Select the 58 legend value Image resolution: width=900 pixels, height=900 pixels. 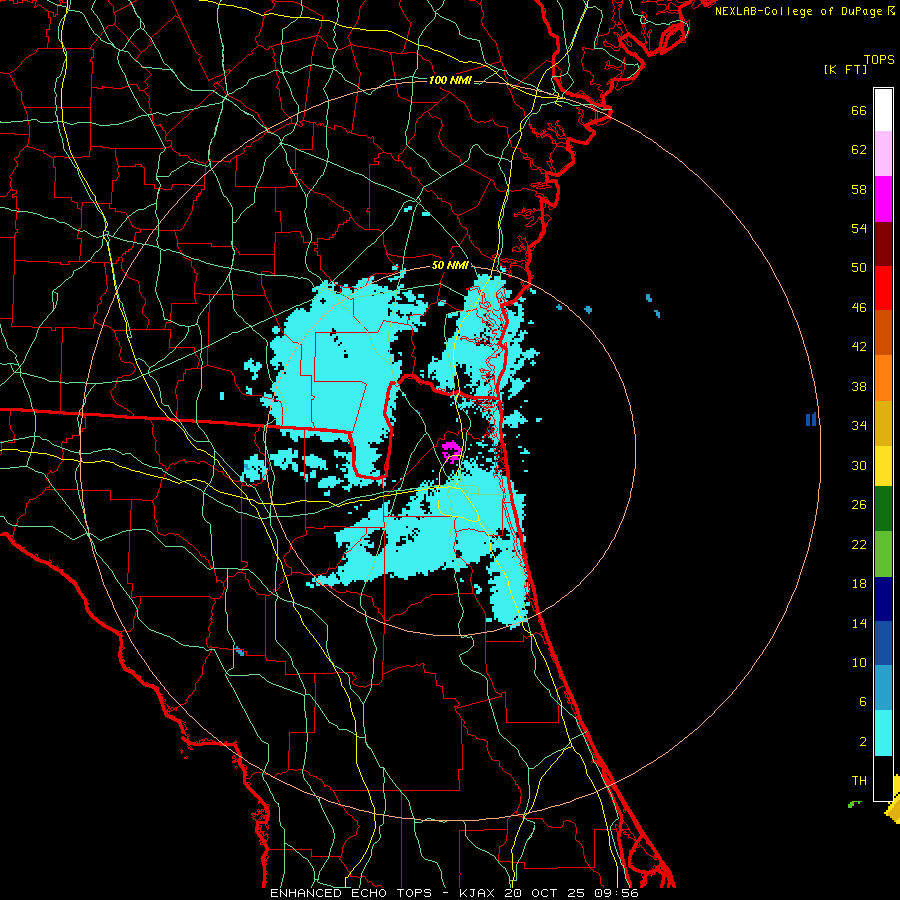pyautogui.click(x=859, y=189)
